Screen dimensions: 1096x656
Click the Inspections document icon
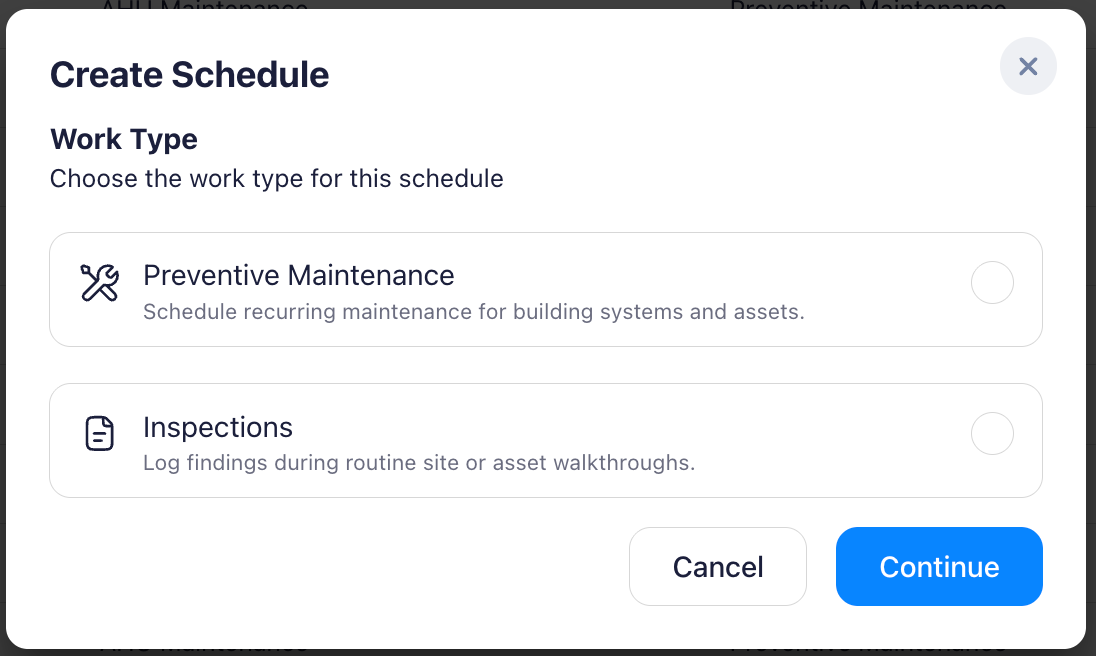[x=99, y=433]
